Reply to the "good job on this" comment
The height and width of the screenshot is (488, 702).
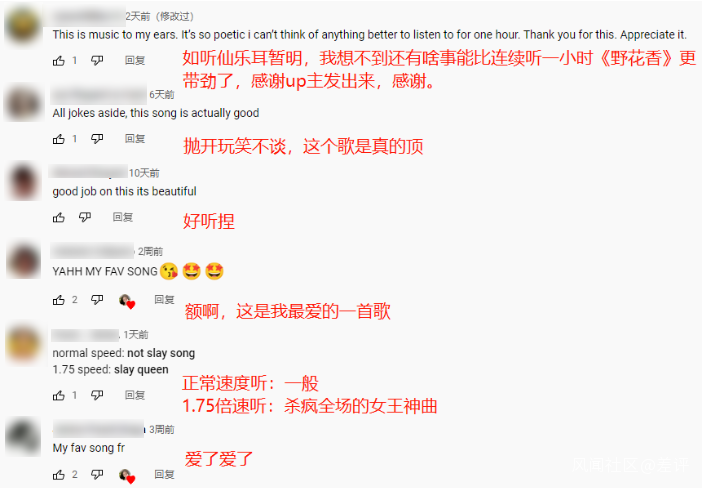click(x=123, y=218)
